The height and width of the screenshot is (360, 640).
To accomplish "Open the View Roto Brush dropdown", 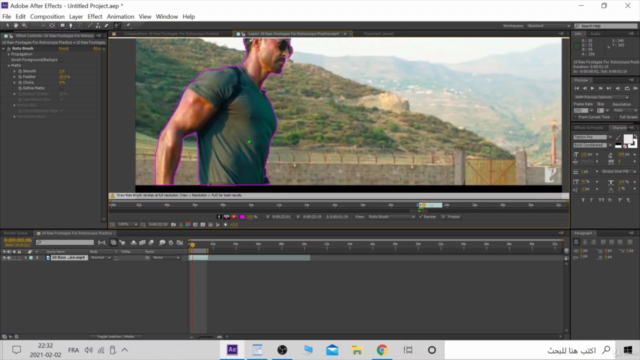I will click(391, 217).
